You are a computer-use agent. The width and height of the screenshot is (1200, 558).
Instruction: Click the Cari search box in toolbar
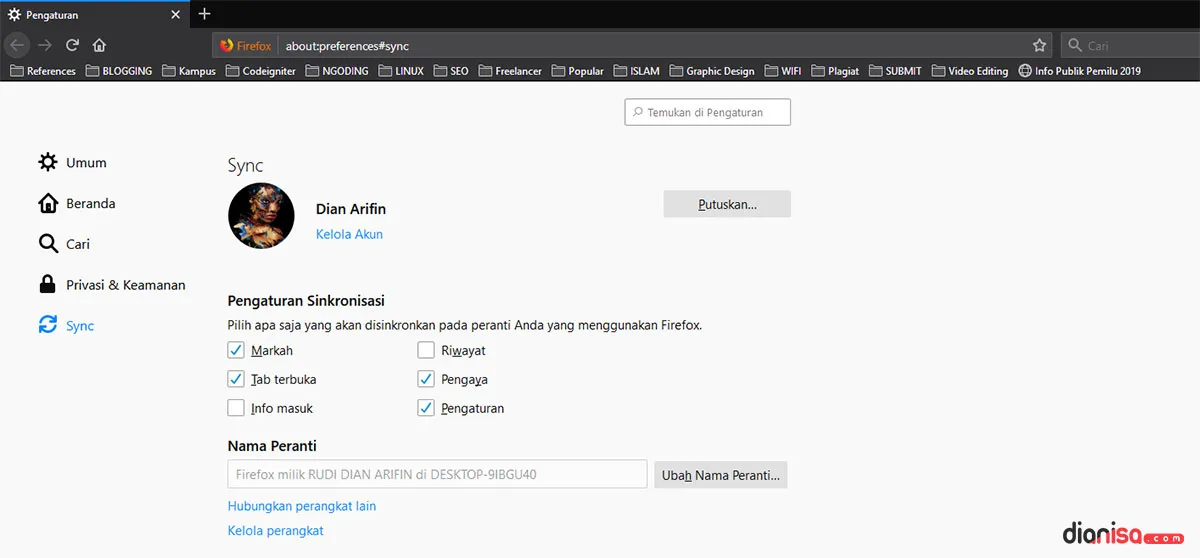(x=1130, y=46)
